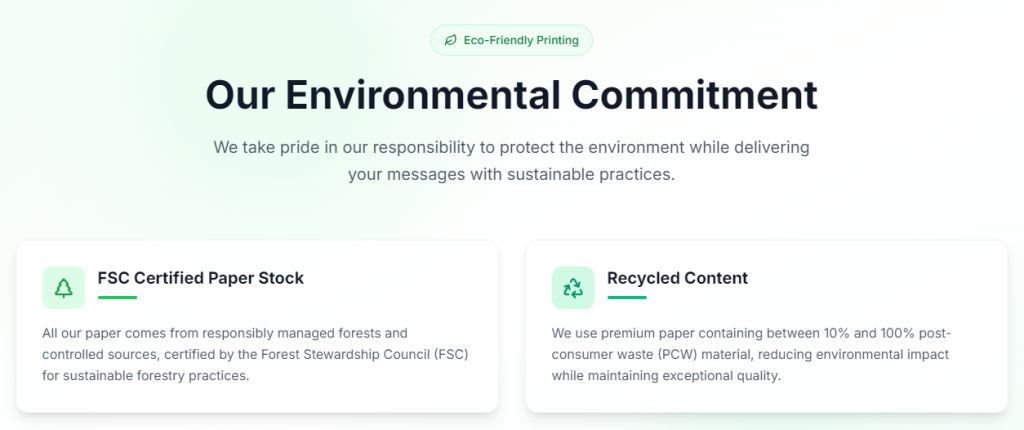Click "for sustainable forestry practices" line
This screenshot has width=1024, height=430.
145,376
